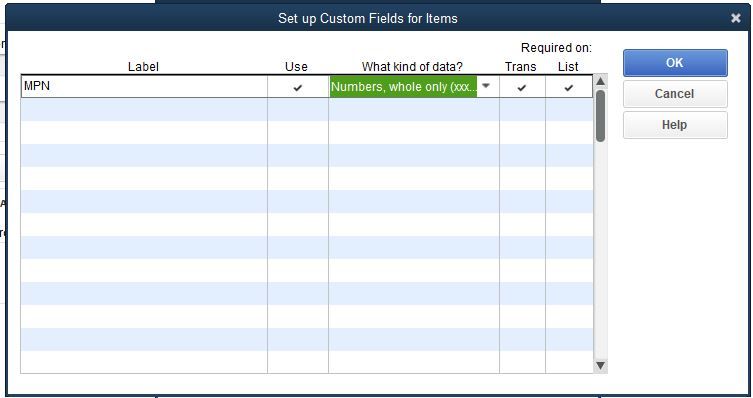Click the Required on: heading

click(x=556, y=48)
